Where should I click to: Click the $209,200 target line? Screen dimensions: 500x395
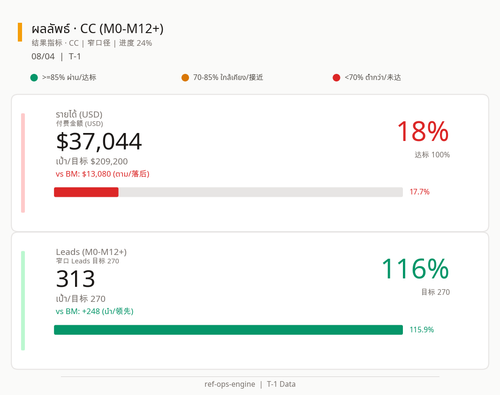click(92, 161)
